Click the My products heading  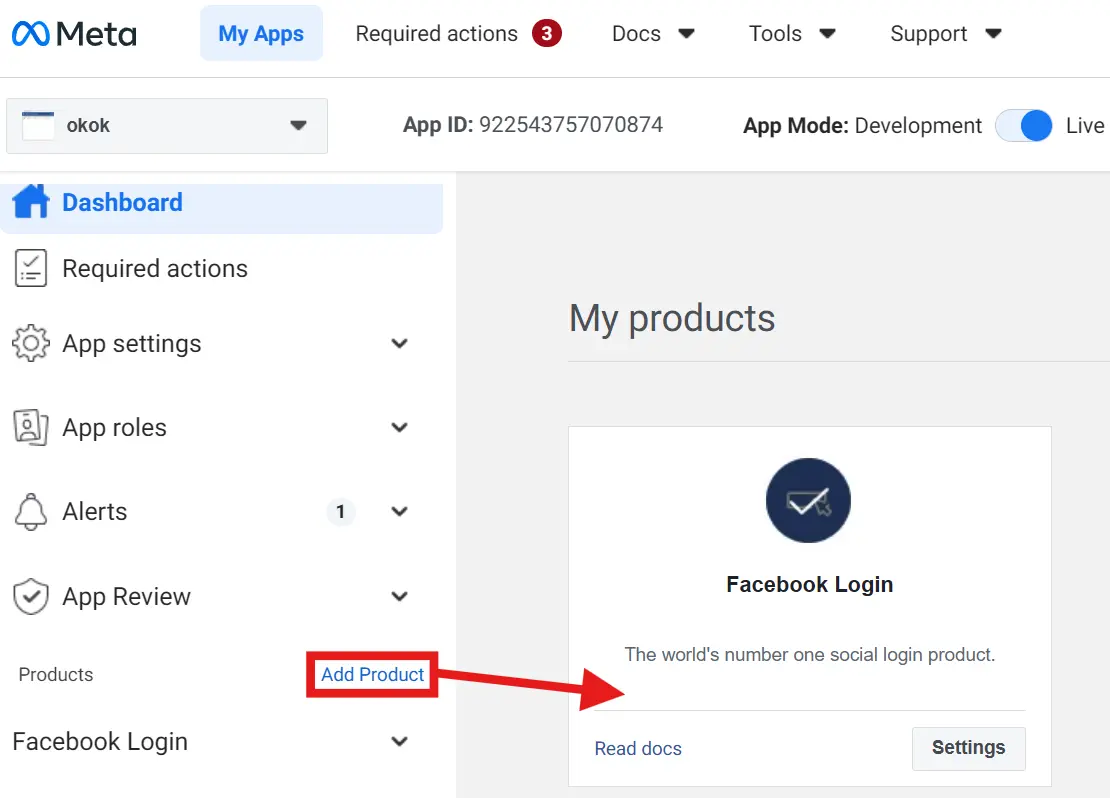(x=672, y=318)
